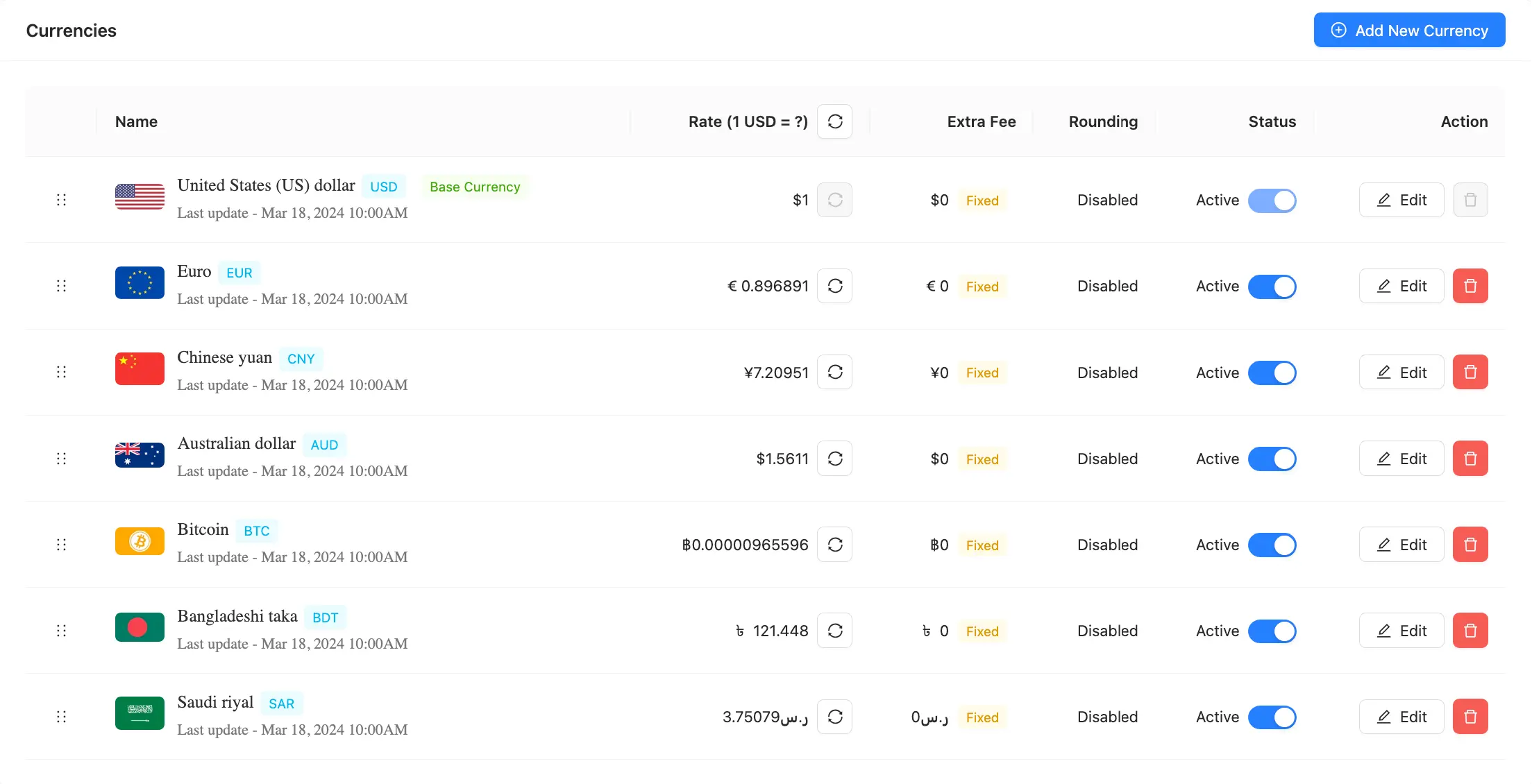
Task: Delete the Bitcoin currency
Action: click(x=1470, y=545)
